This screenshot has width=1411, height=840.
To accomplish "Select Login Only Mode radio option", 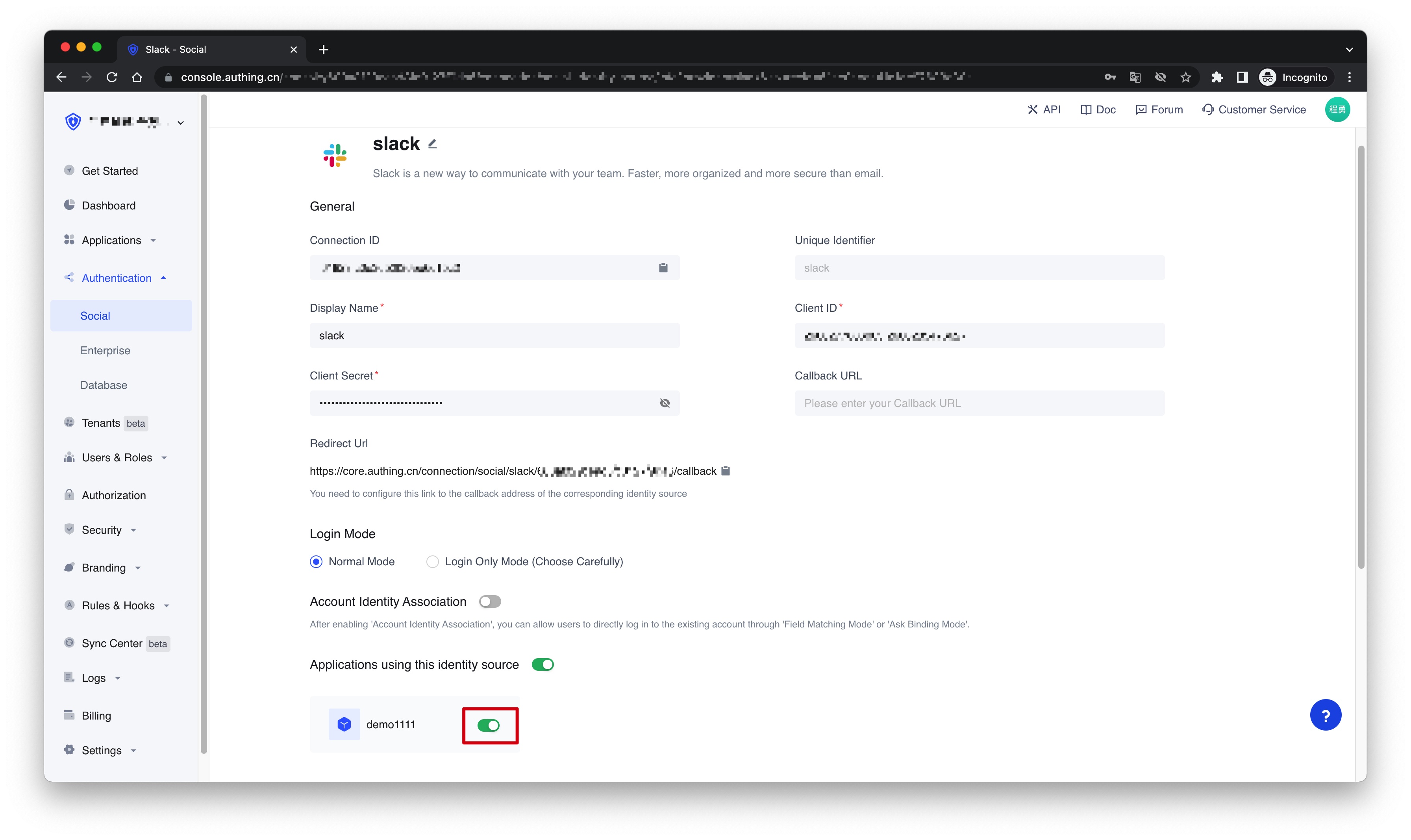I will (x=432, y=562).
